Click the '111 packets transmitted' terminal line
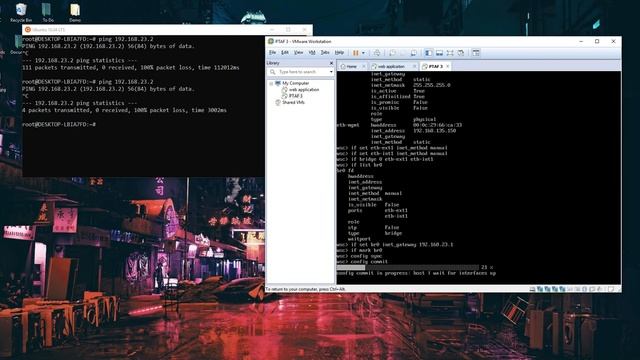 (x=131, y=67)
